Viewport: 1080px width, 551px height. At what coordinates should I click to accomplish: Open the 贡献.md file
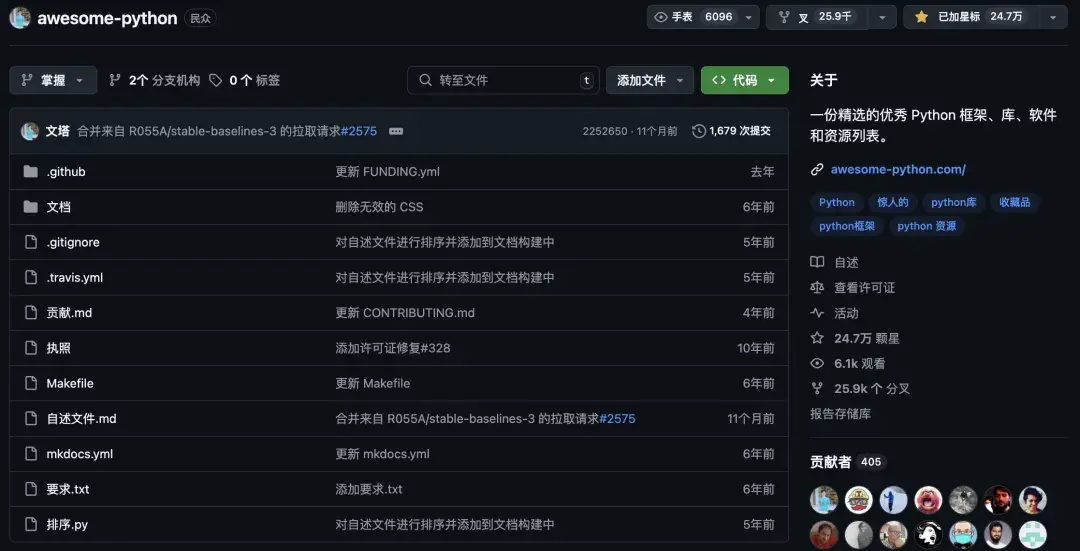pyautogui.click(x=69, y=313)
